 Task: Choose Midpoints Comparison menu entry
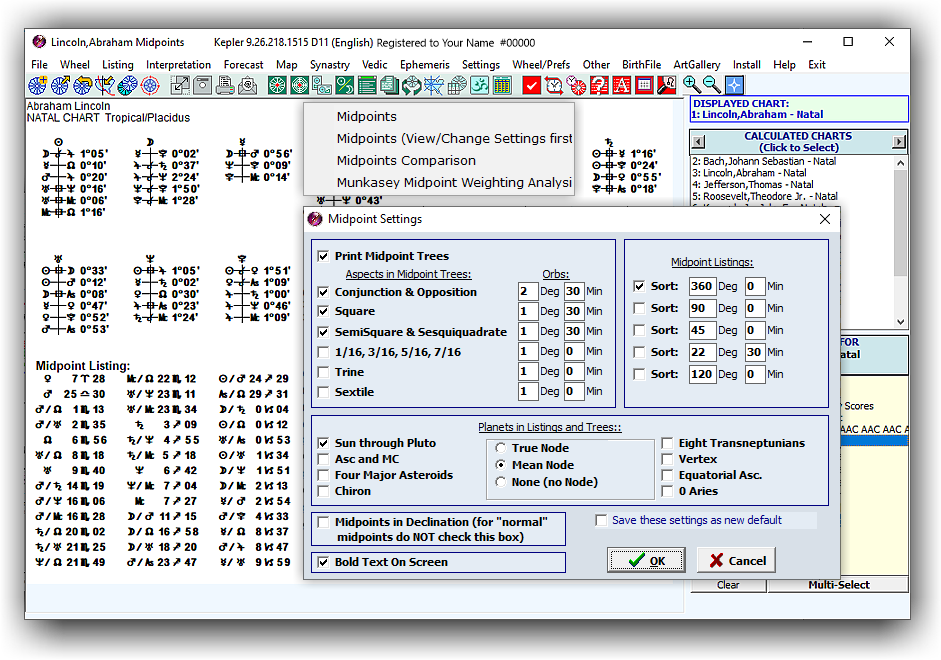406,161
